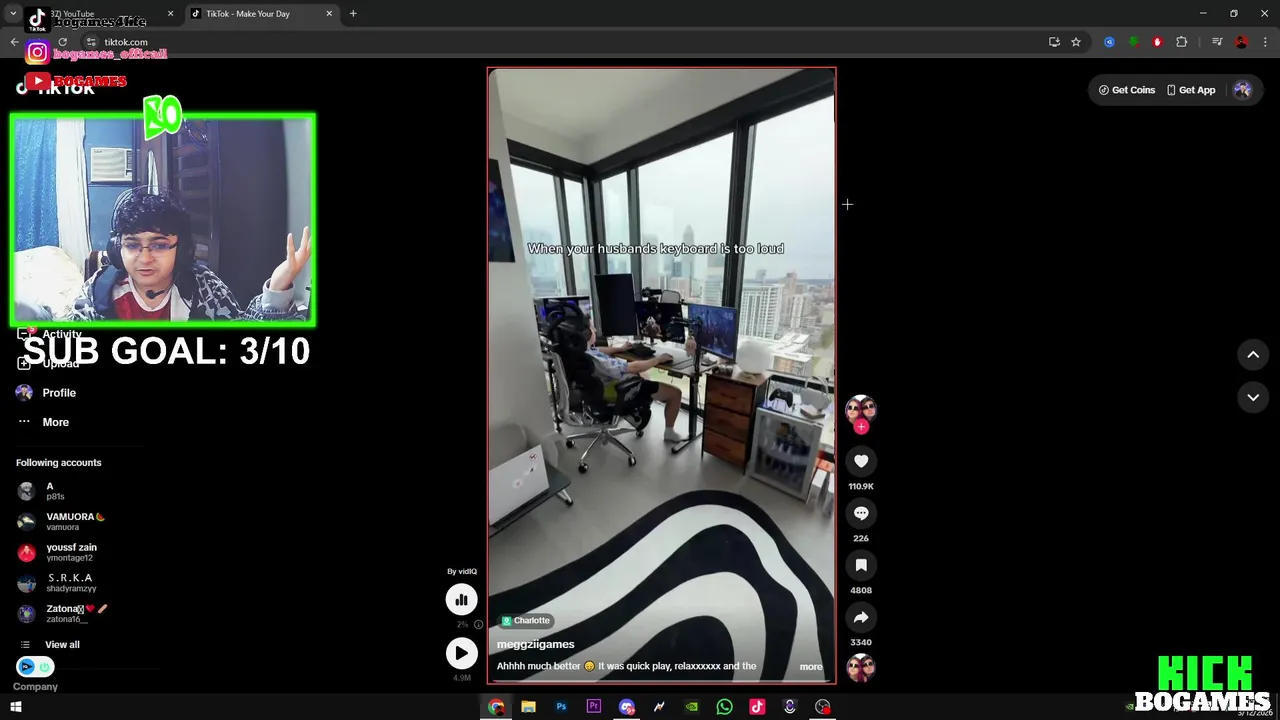This screenshot has height=720, width=1280.
Task: Open following account S.R.K.A
Action: click(57, 583)
